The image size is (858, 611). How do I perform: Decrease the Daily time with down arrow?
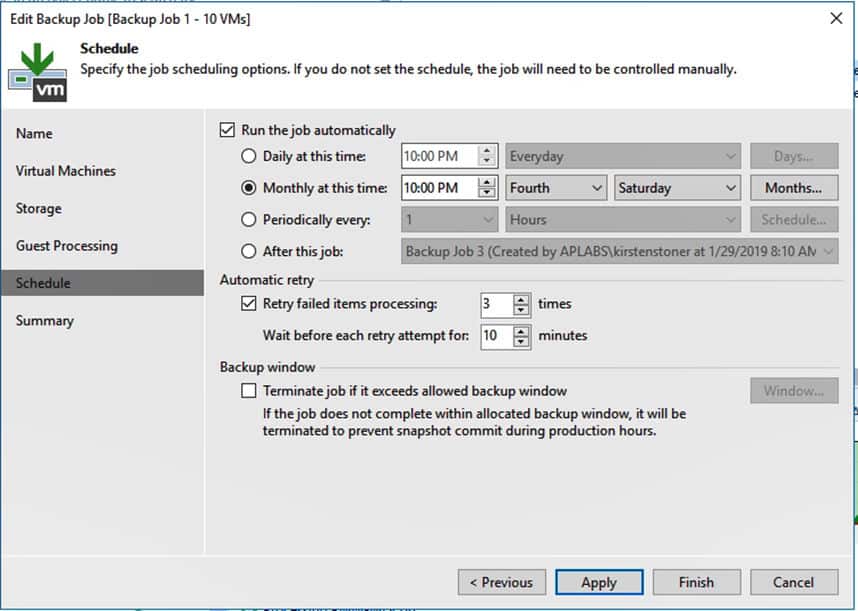tap(486, 162)
